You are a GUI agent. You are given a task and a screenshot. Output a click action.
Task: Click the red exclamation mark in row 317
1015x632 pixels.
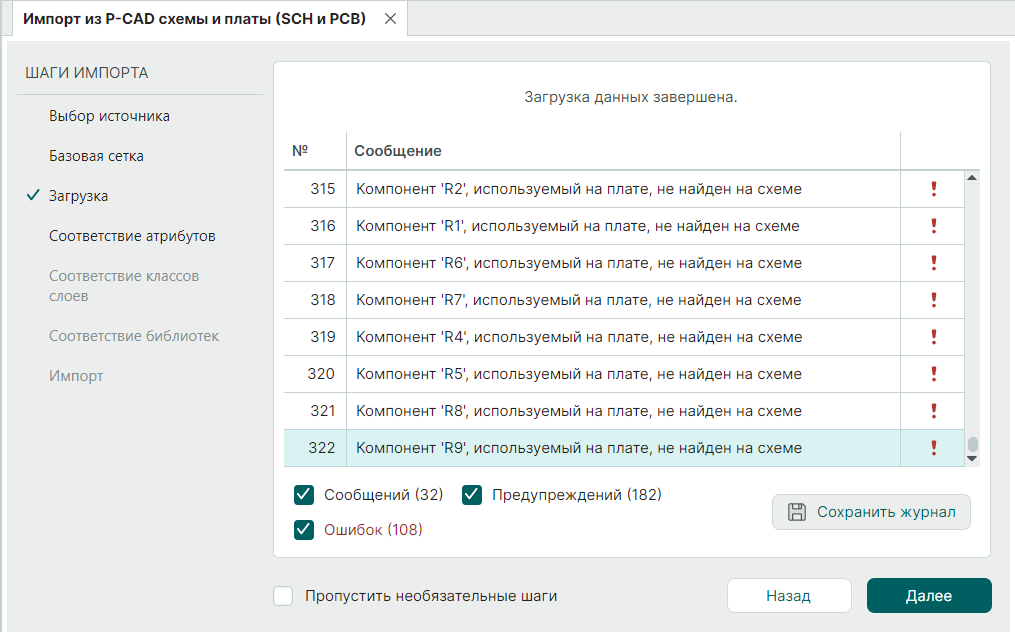click(933, 263)
